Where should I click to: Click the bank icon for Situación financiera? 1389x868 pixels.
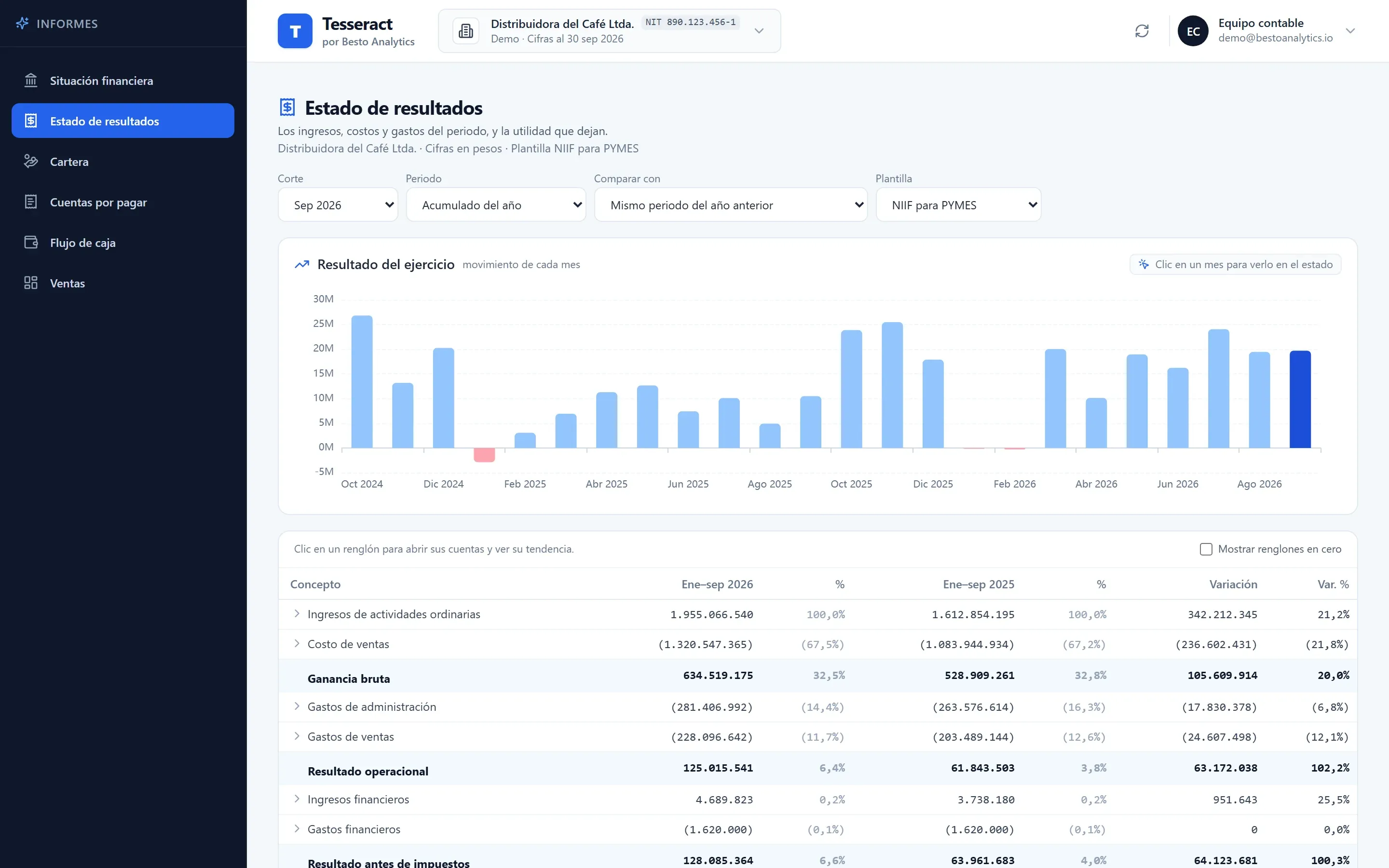(31, 81)
